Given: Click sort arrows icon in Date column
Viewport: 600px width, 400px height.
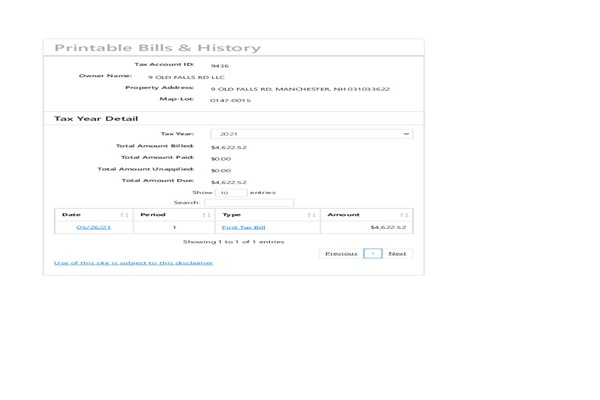Looking at the screenshot, I should point(124,215).
